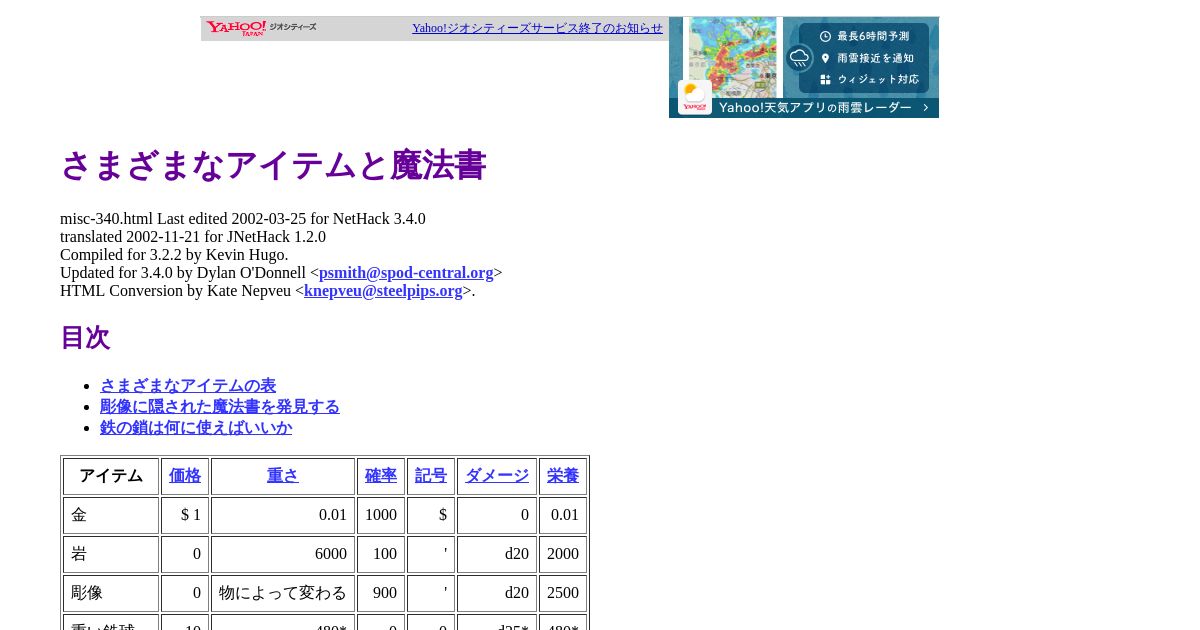This screenshot has height=630, width=1200.
Task: Click the アイテム column header cell
Action: pyautogui.click(x=111, y=476)
